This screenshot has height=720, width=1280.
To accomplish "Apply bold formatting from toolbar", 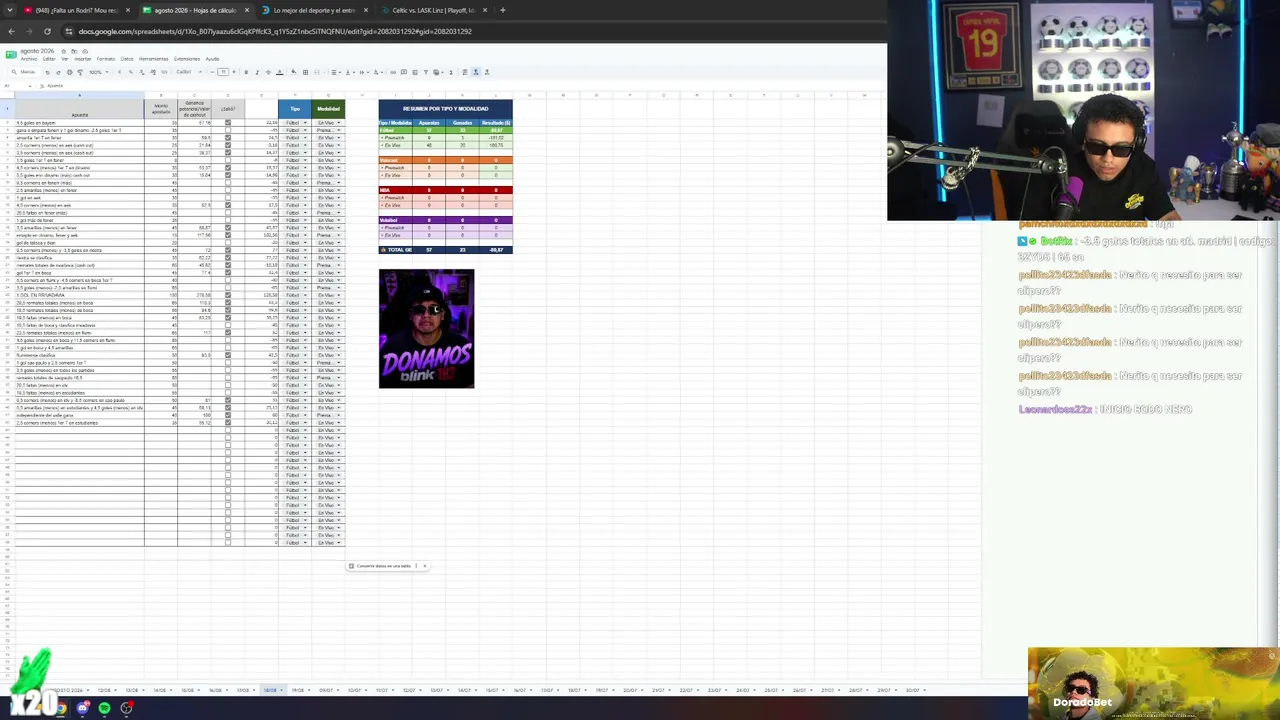I will (x=246, y=72).
